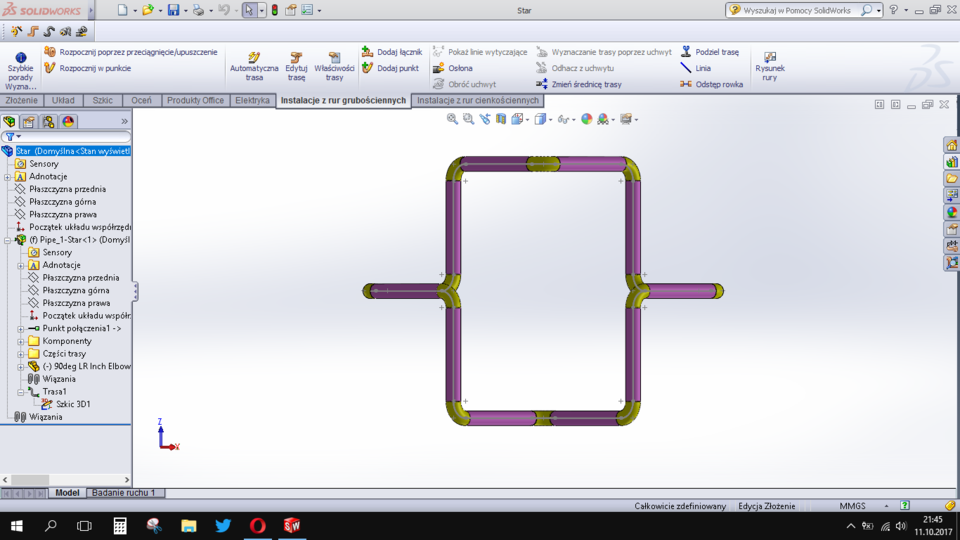Open dropdown next to Save icon
This screenshot has width=960, height=540.
pos(186,10)
